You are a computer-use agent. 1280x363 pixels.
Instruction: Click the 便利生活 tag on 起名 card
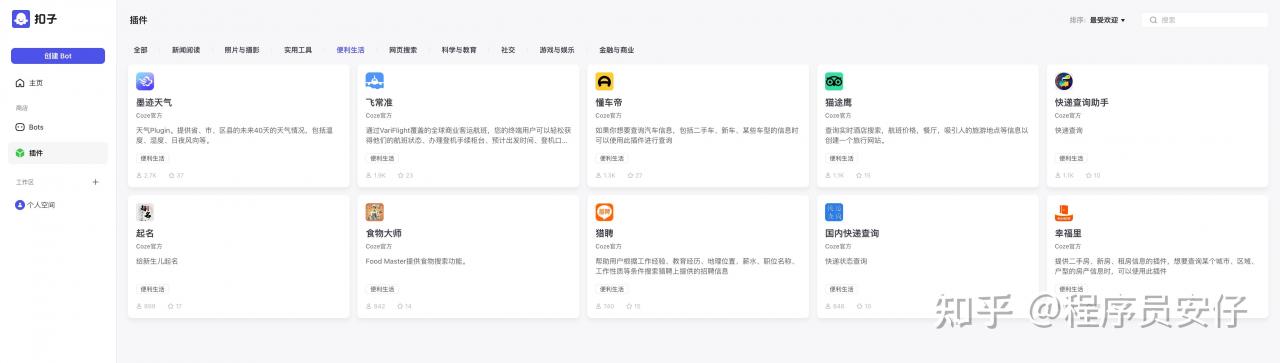click(x=153, y=289)
